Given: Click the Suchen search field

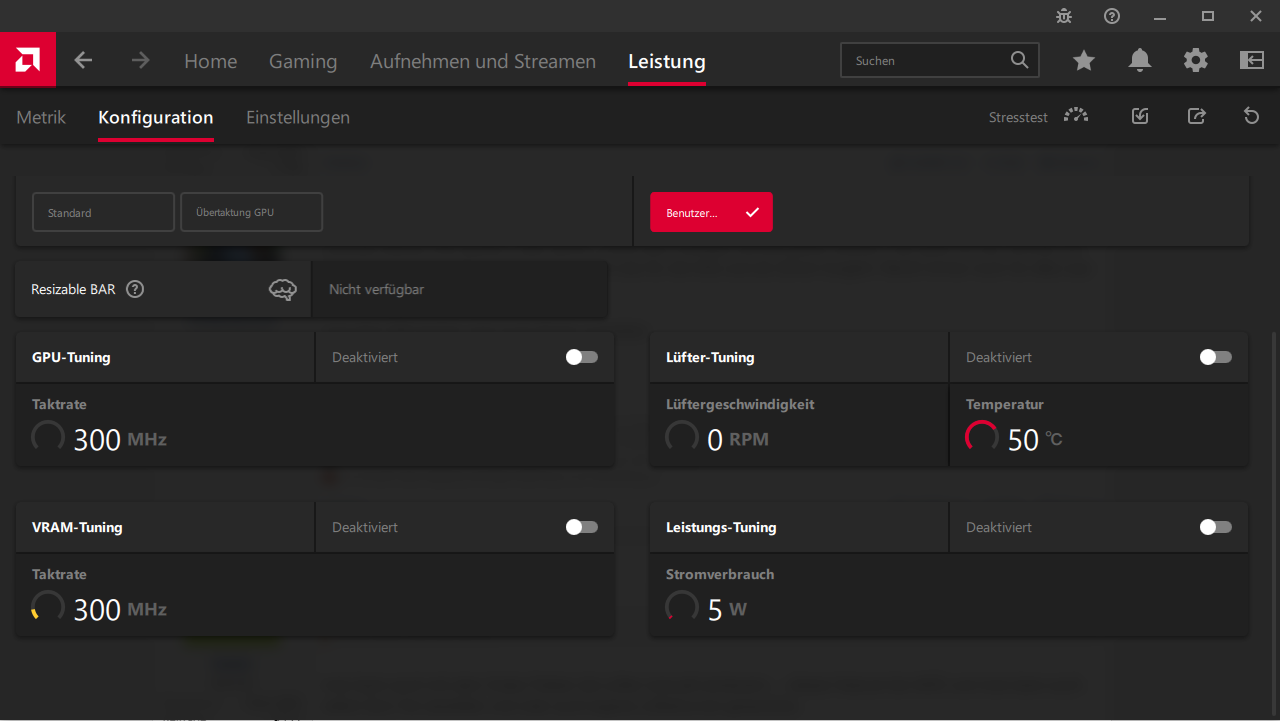Looking at the screenshot, I should point(940,60).
